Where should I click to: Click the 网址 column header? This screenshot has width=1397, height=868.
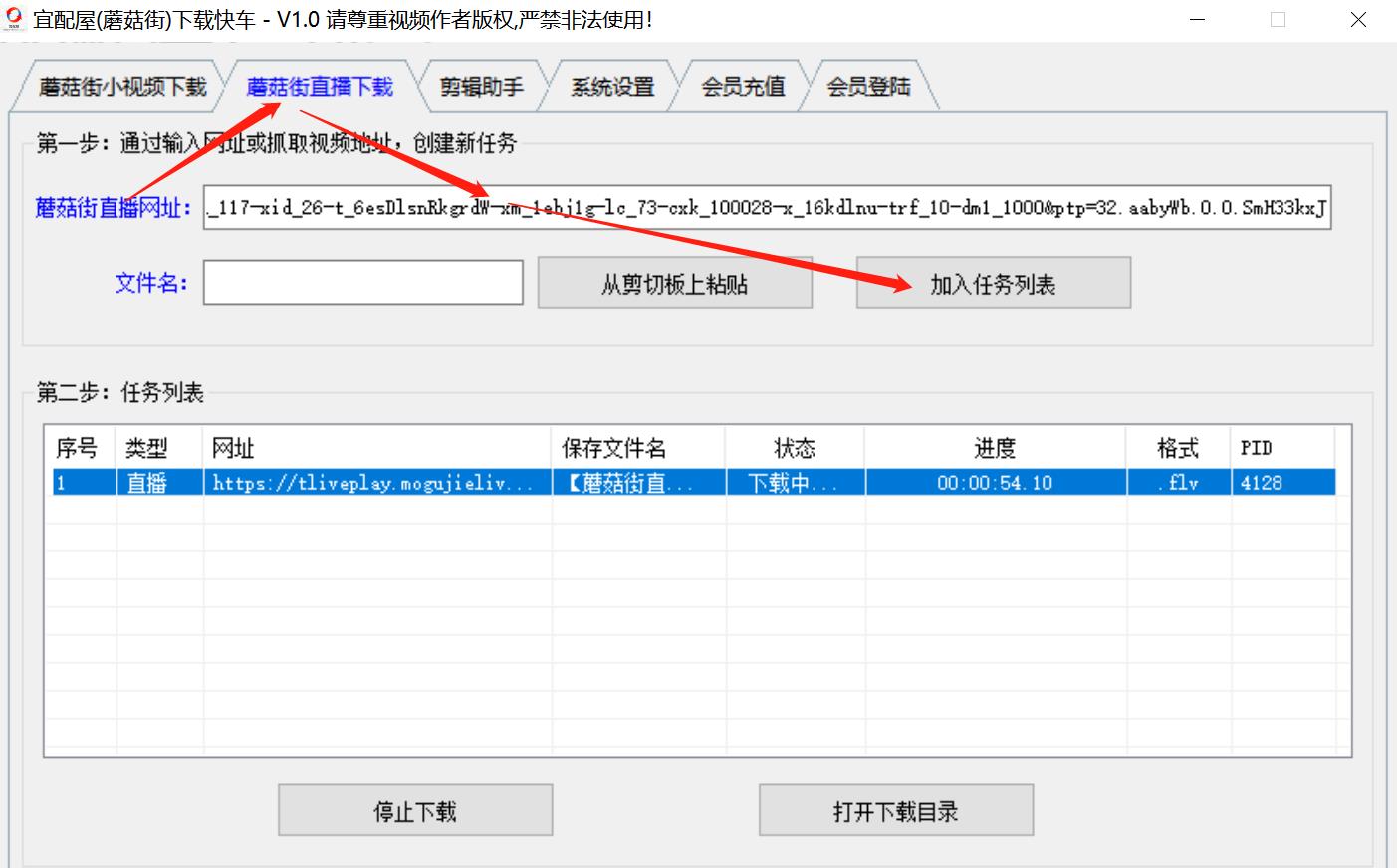pos(377,448)
